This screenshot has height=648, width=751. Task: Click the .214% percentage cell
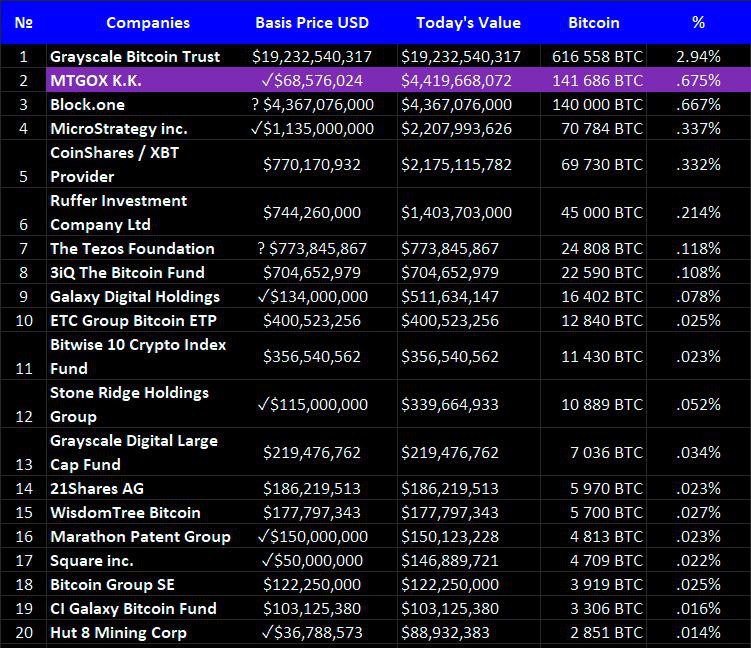coord(698,212)
